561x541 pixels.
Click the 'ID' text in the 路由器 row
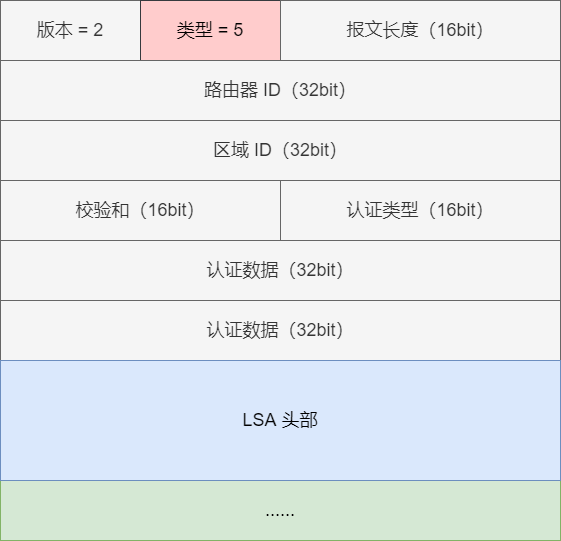click(x=272, y=90)
